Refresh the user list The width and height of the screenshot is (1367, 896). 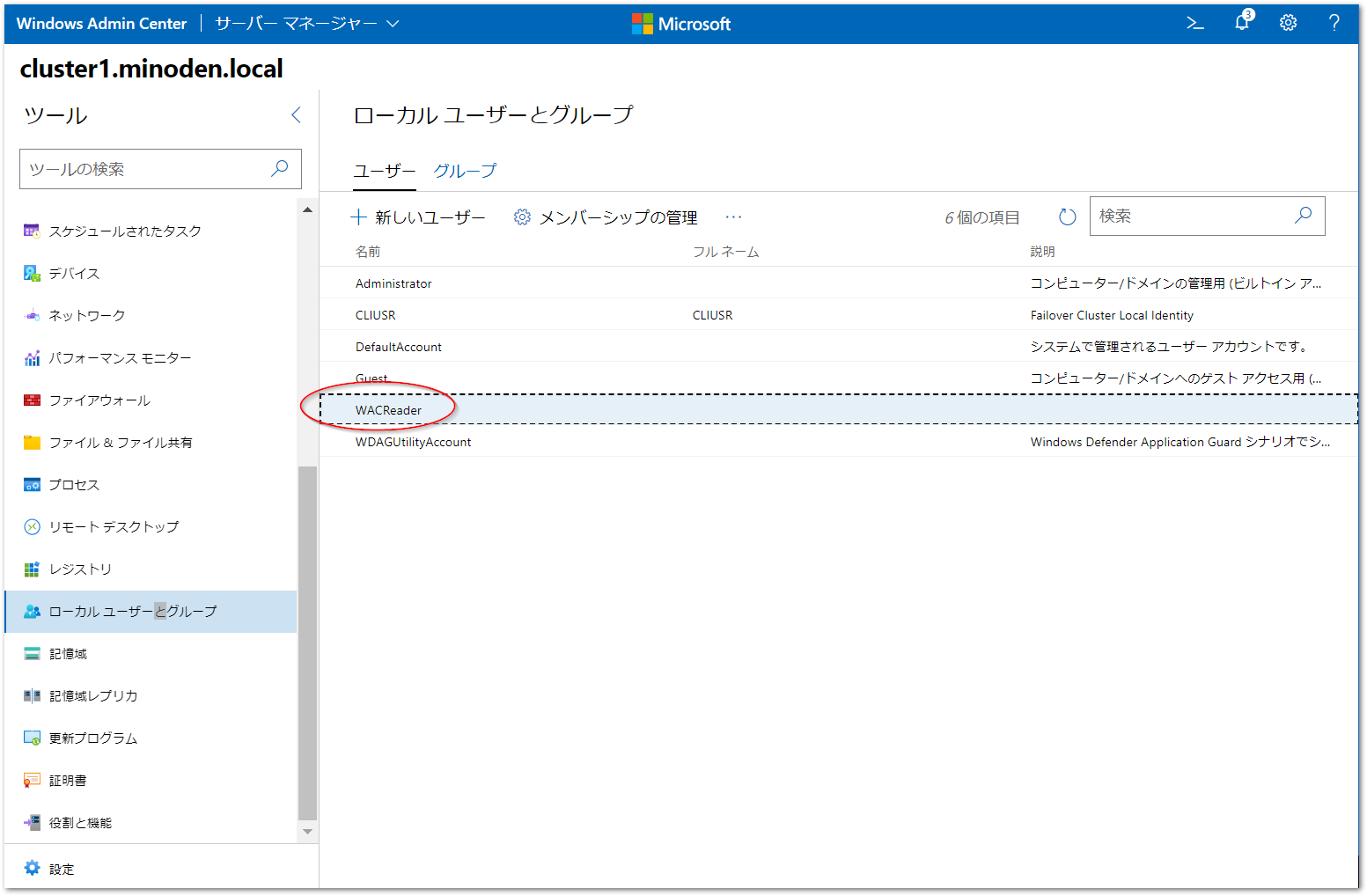pos(1067,216)
